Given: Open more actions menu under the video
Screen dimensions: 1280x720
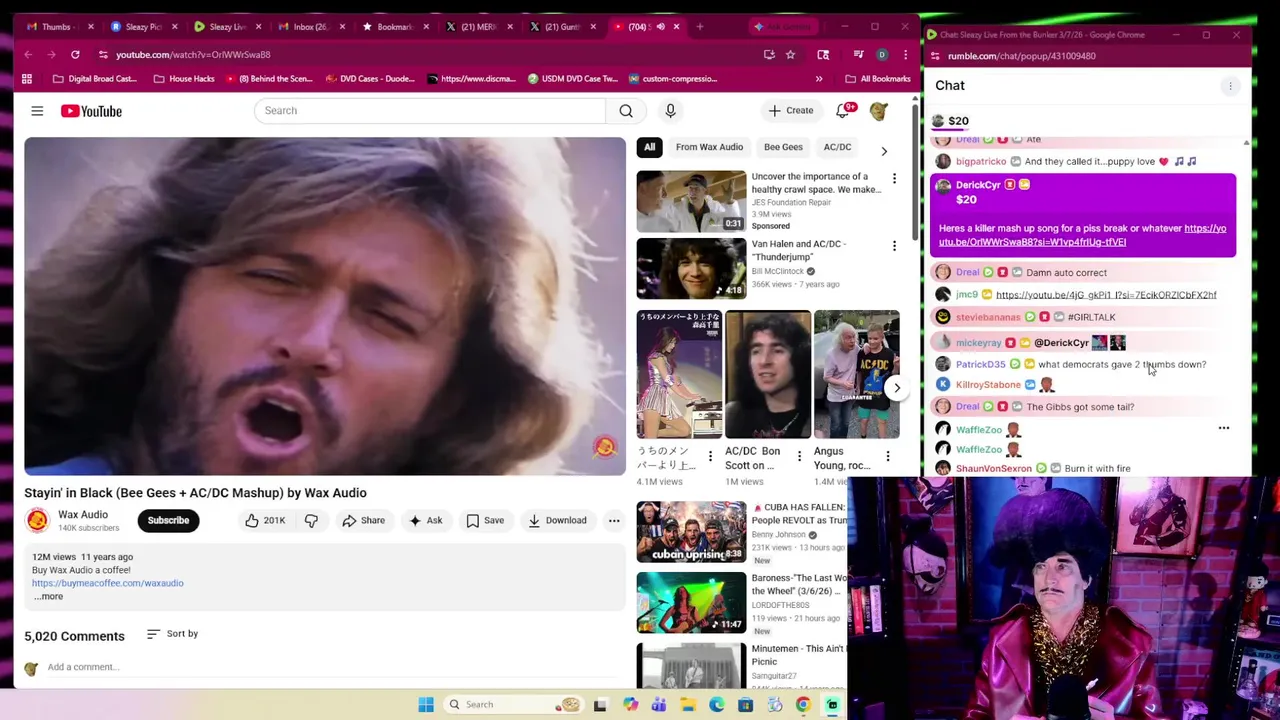Looking at the screenshot, I should click(614, 520).
